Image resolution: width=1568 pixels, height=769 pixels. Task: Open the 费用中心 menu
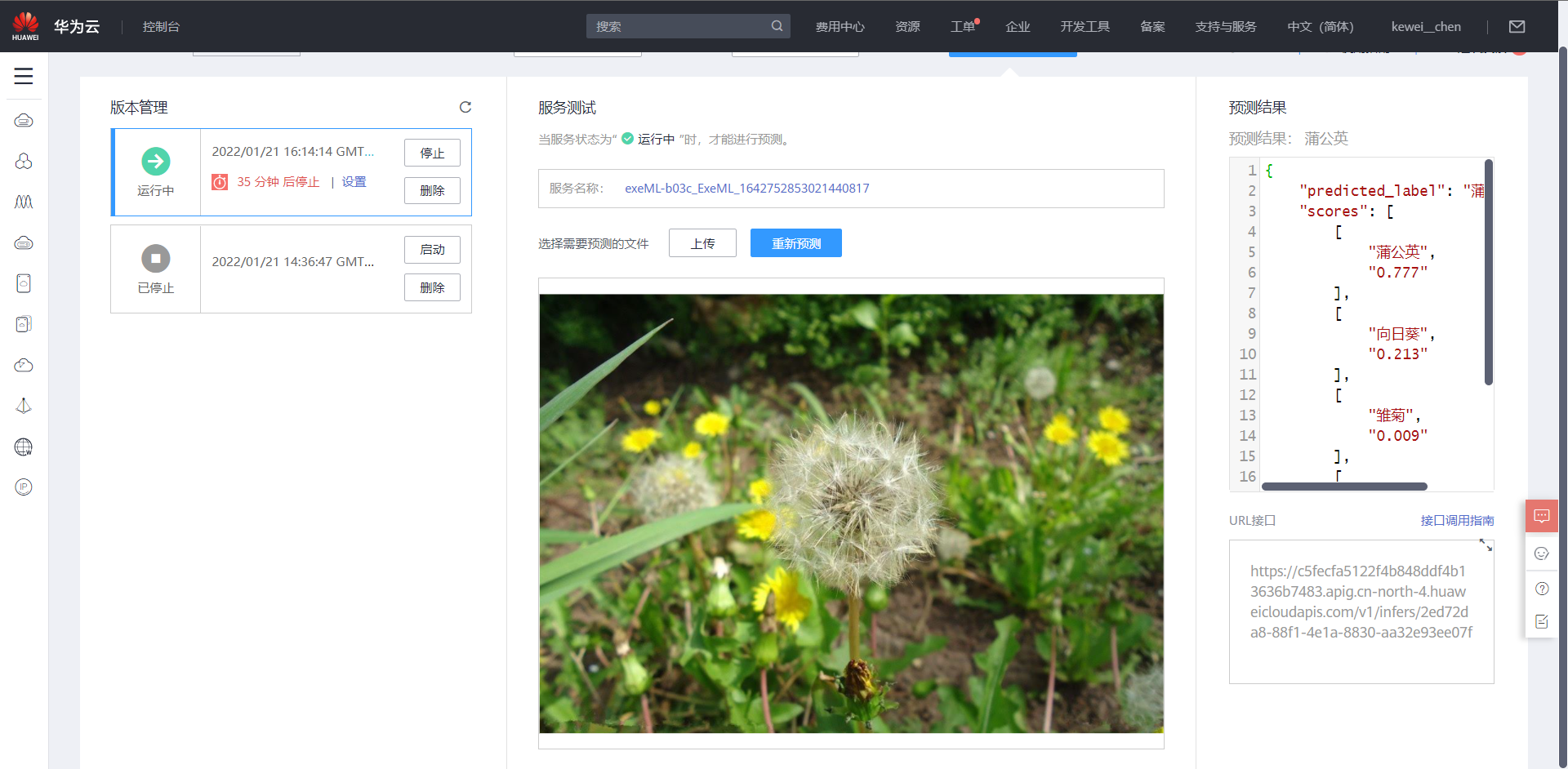(x=840, y=26)
